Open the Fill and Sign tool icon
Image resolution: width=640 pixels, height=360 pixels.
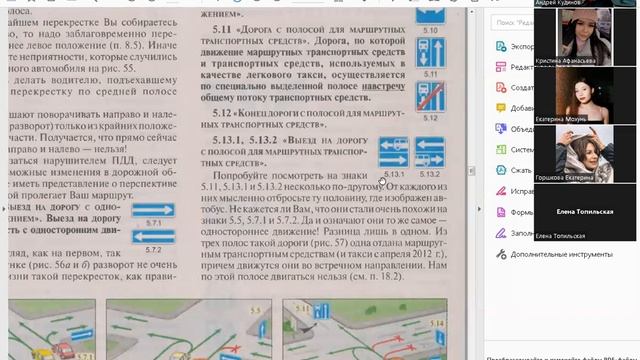(x=501, y=233)
